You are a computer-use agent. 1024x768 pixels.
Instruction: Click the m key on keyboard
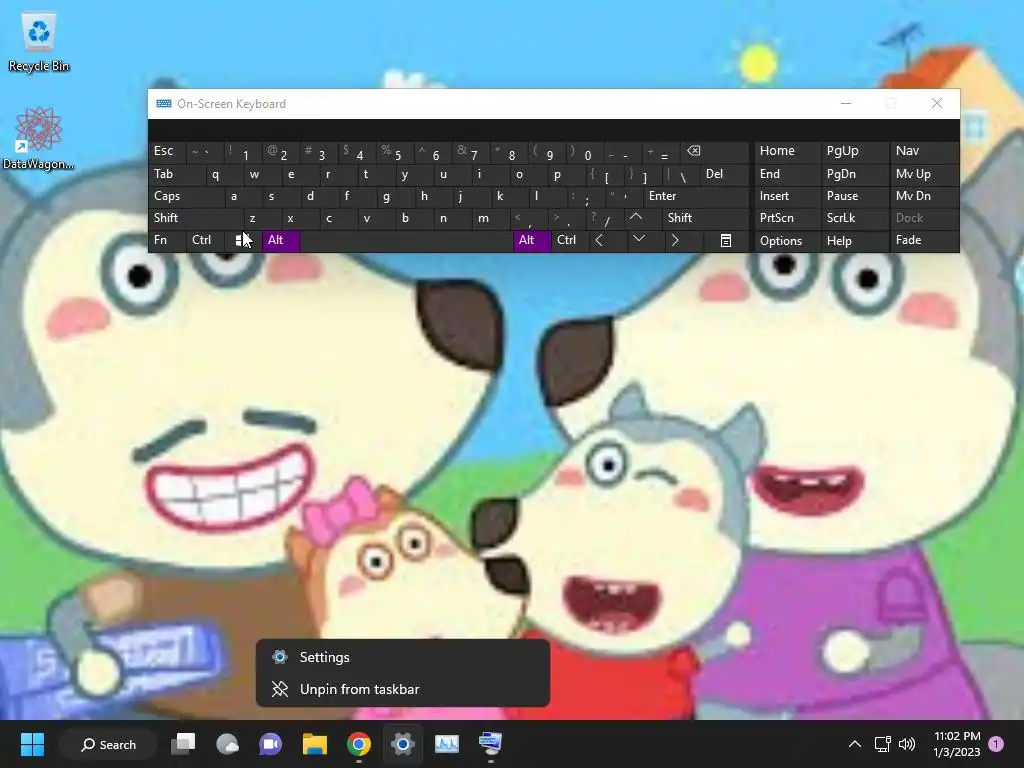(490, 218)
